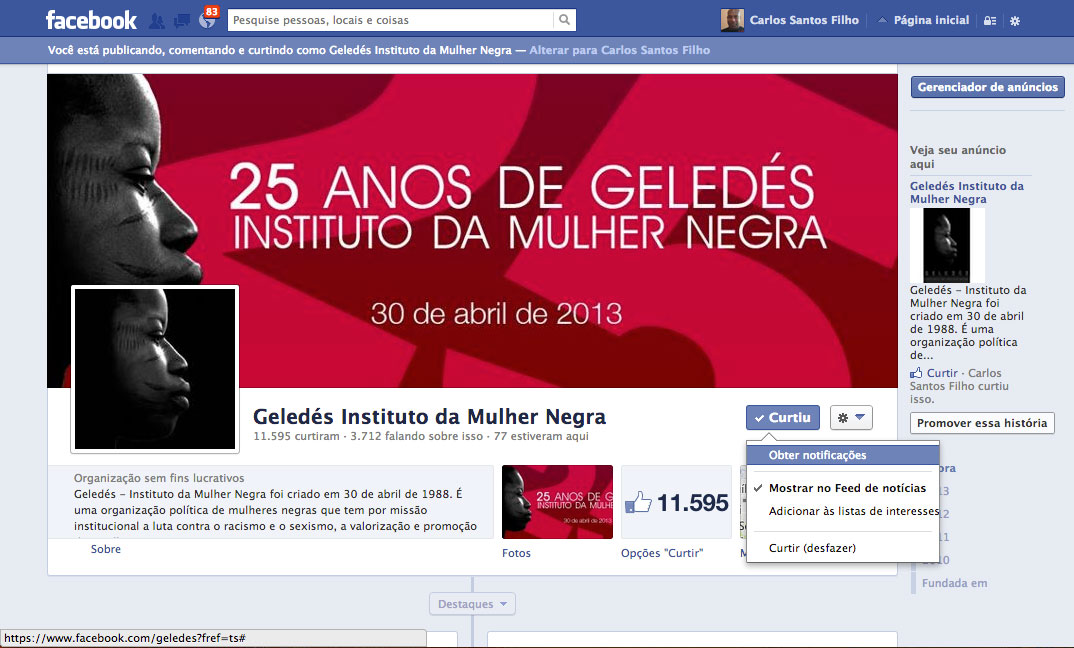
Task: Click thumbs-up icon beside Curtir in ad
Action: (916, 373)
